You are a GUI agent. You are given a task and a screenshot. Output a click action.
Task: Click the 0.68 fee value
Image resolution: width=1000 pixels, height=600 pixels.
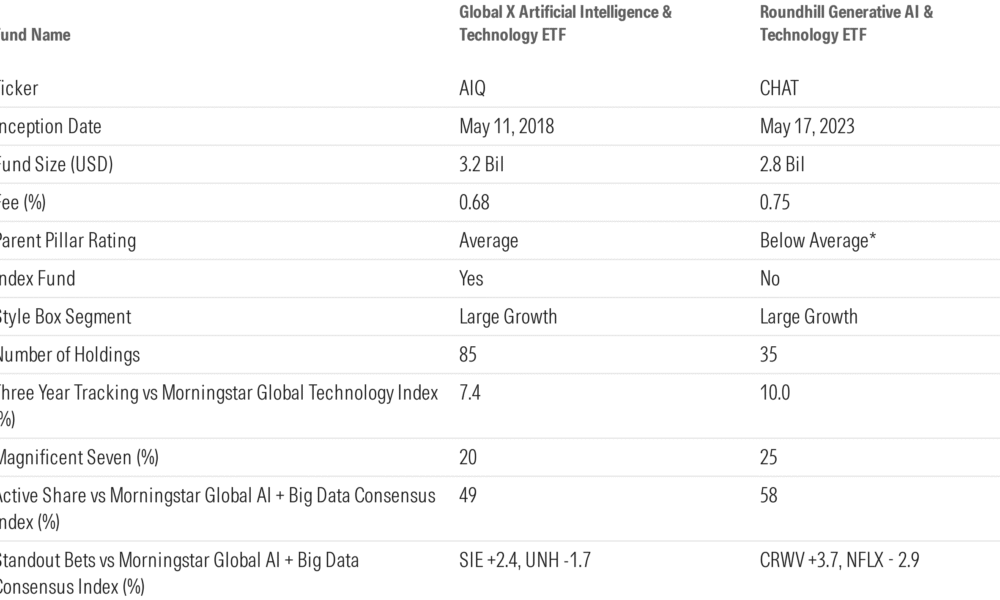point(474,203)
